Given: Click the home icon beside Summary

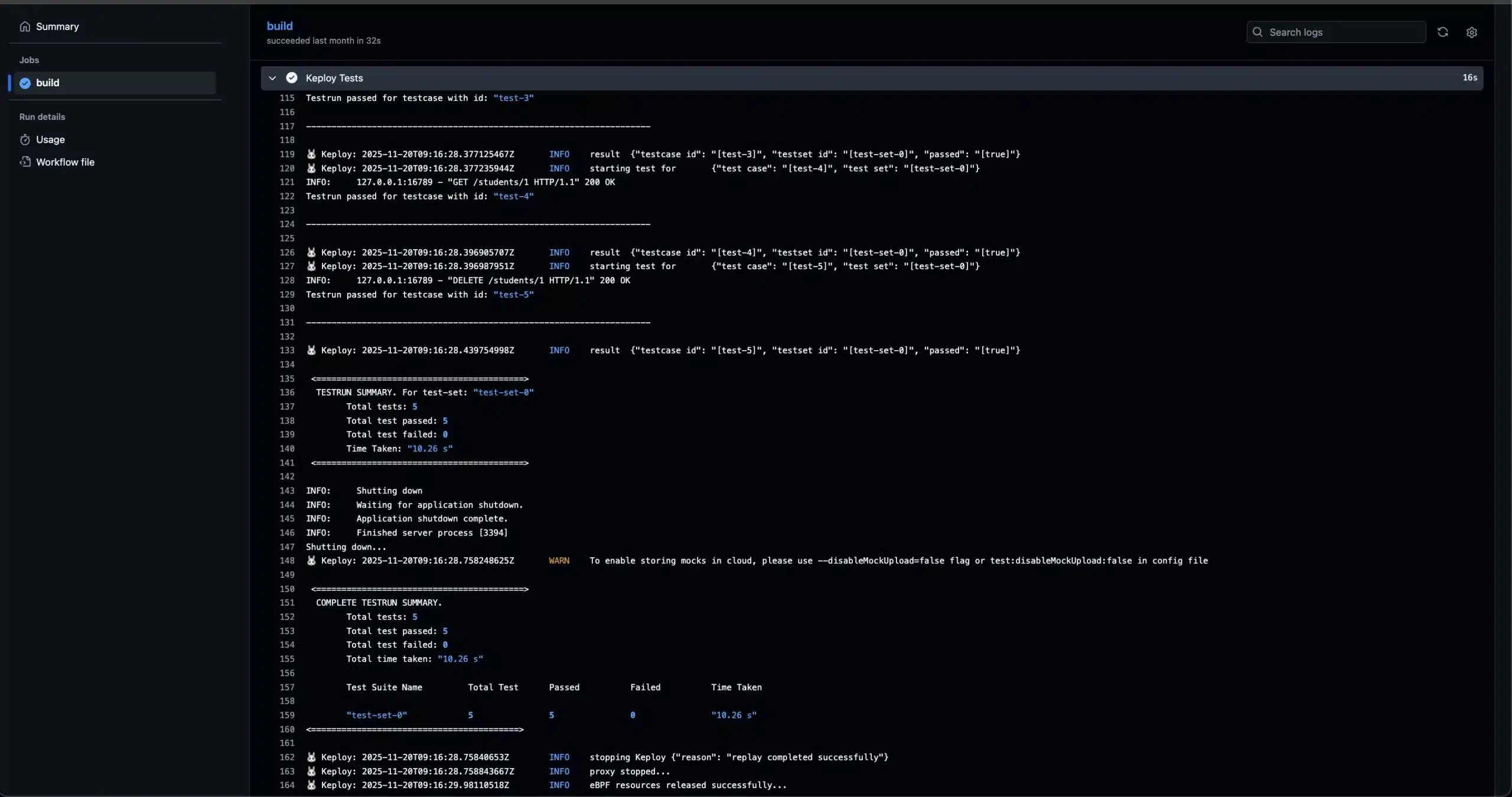Looking at the screenshot, I should [24, 27].
